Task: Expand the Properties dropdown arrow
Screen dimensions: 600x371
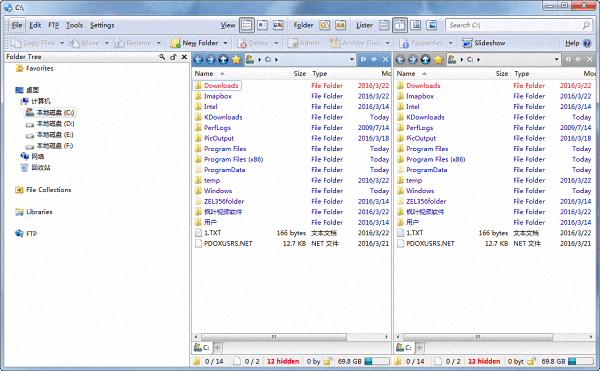Action: point(450,43)
